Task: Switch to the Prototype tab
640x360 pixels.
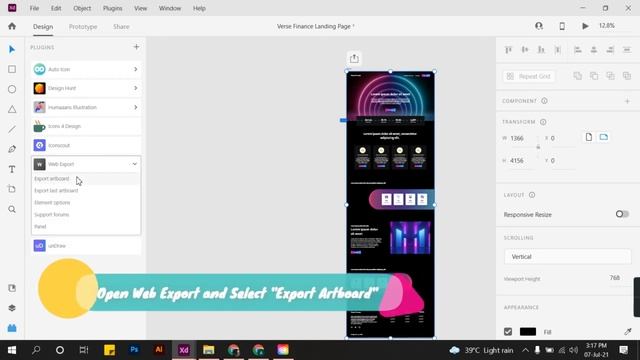Action: [83, 27]
